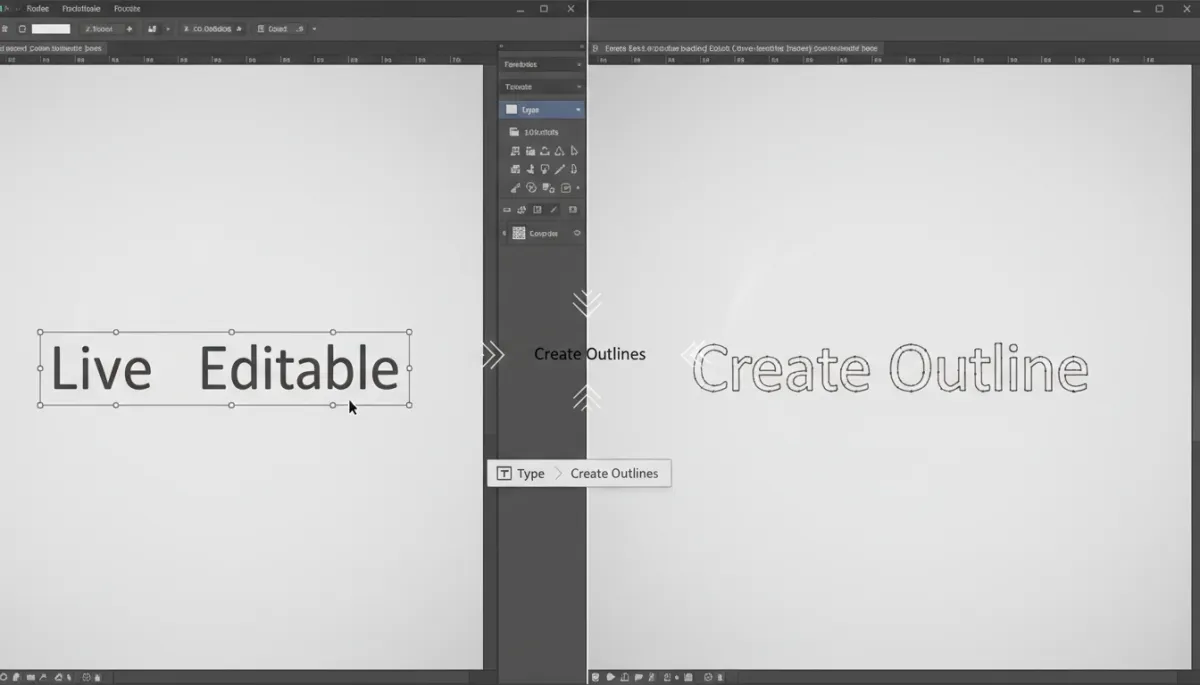This screenshot has width=1200, height=685.
Task: Click the rounded note edit icon in the panel
Action: pos(565,187)
